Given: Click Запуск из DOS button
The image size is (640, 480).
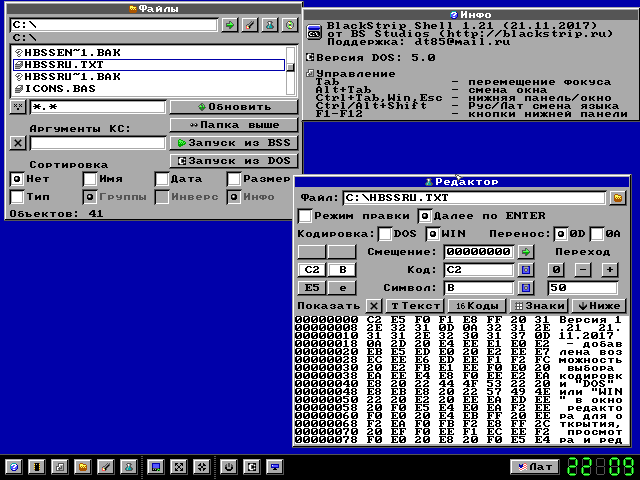Looking at the screenshot, I should 234,161.
